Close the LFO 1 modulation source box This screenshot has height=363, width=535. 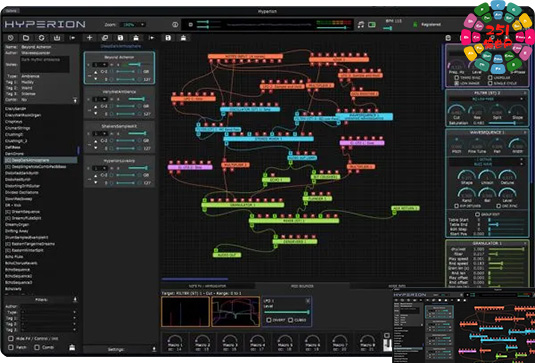tap(307, 301)
